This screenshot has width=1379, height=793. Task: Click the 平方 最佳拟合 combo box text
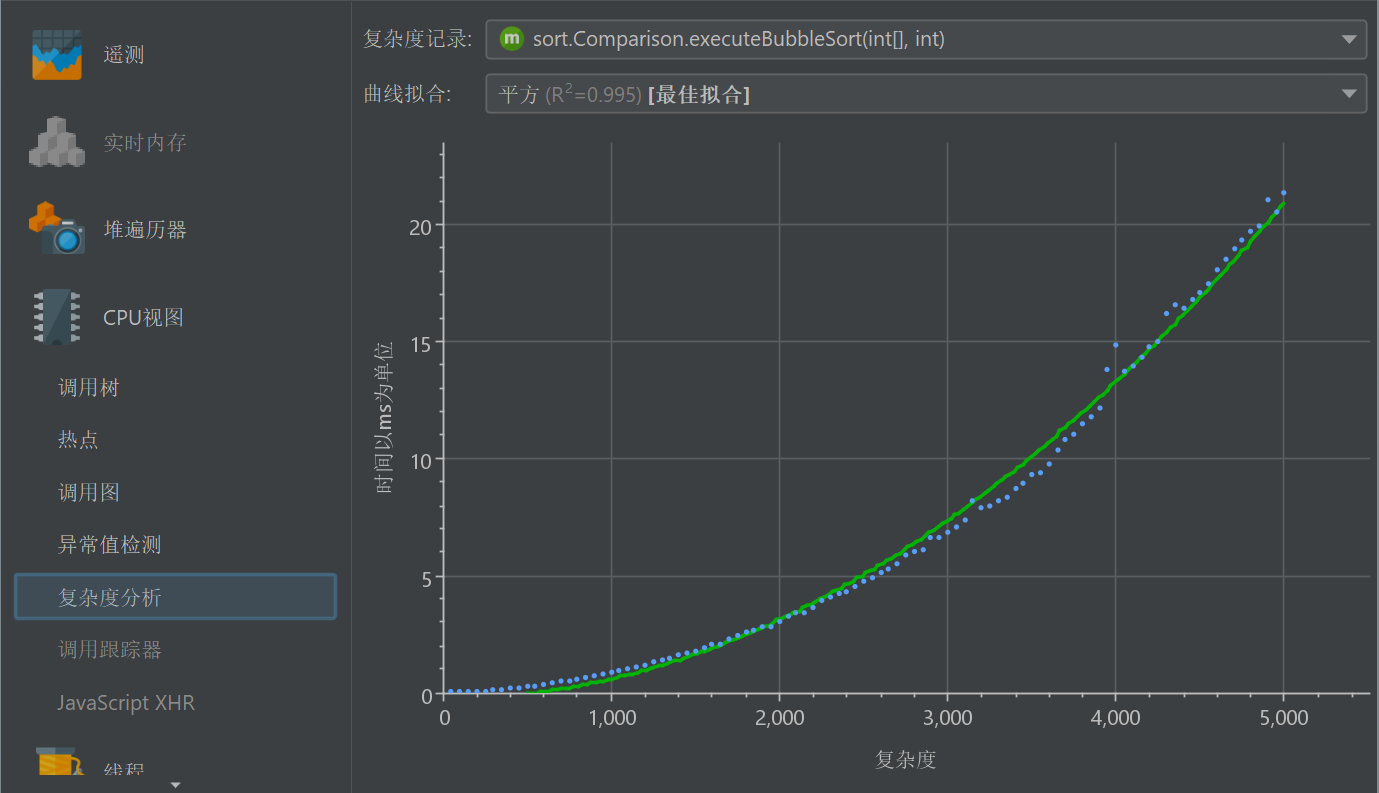pos(624,94)
